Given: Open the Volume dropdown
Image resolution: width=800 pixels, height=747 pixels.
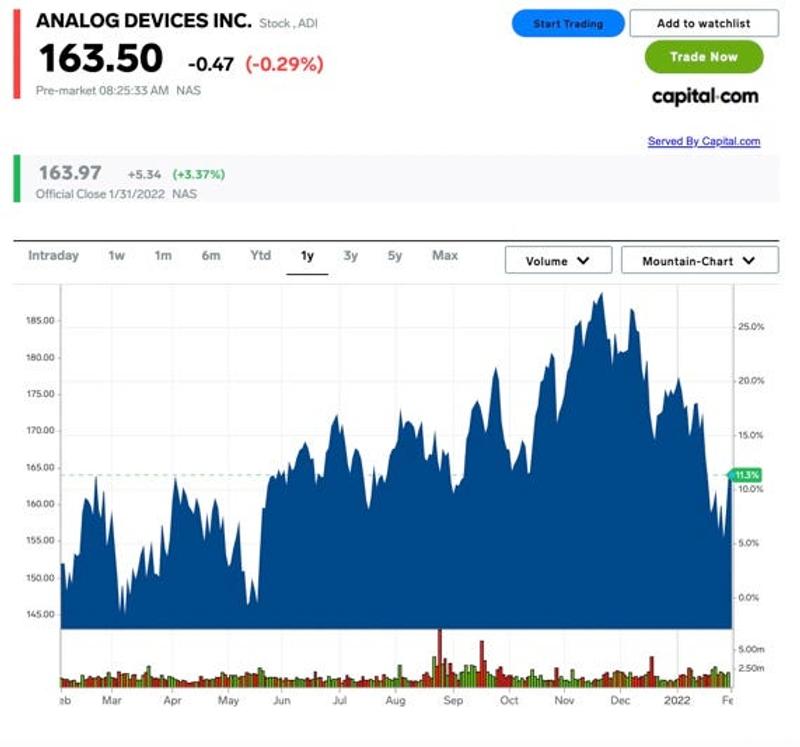Looking at the screenshot, I should coord(558,261).
